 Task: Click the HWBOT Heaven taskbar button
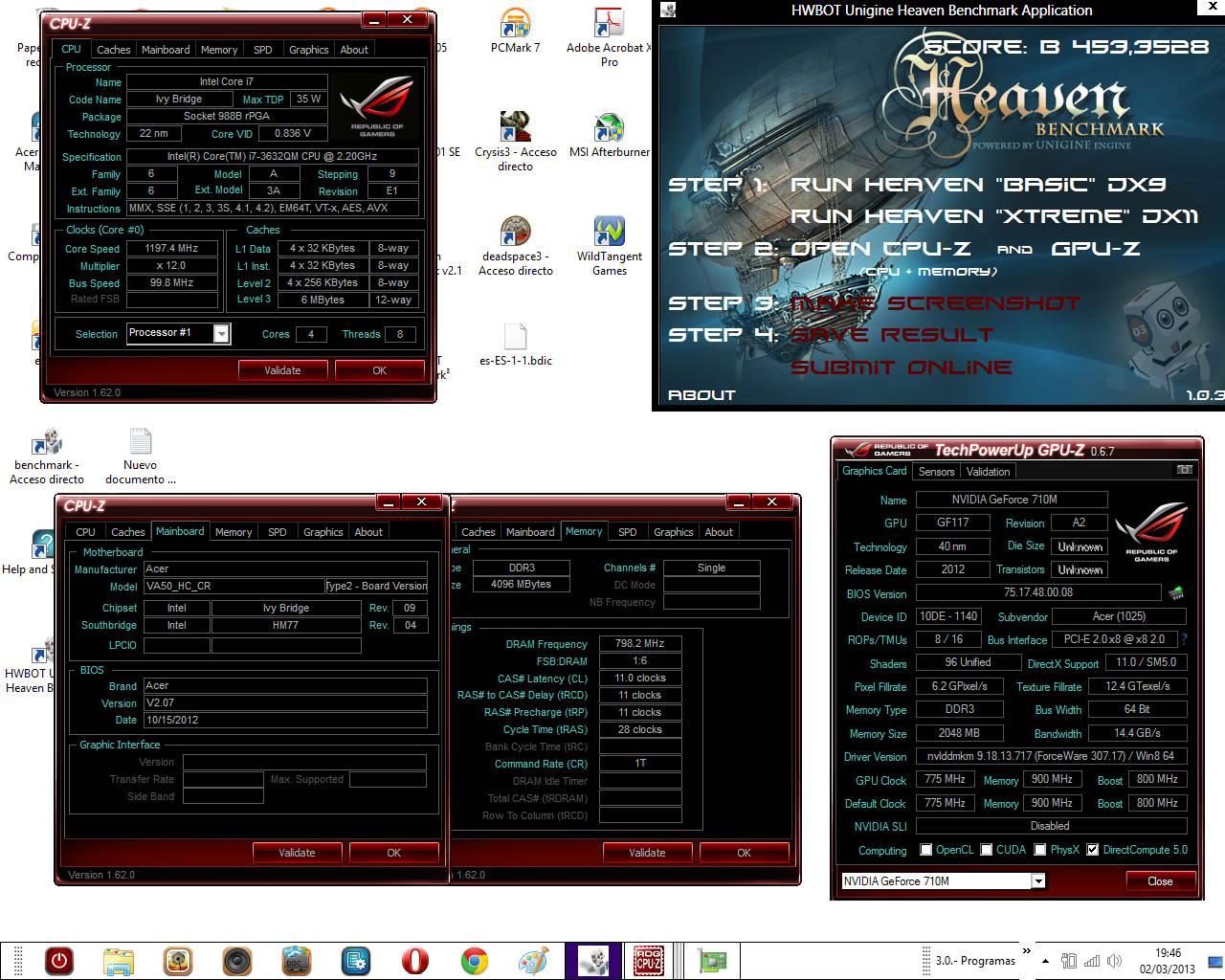593,961
